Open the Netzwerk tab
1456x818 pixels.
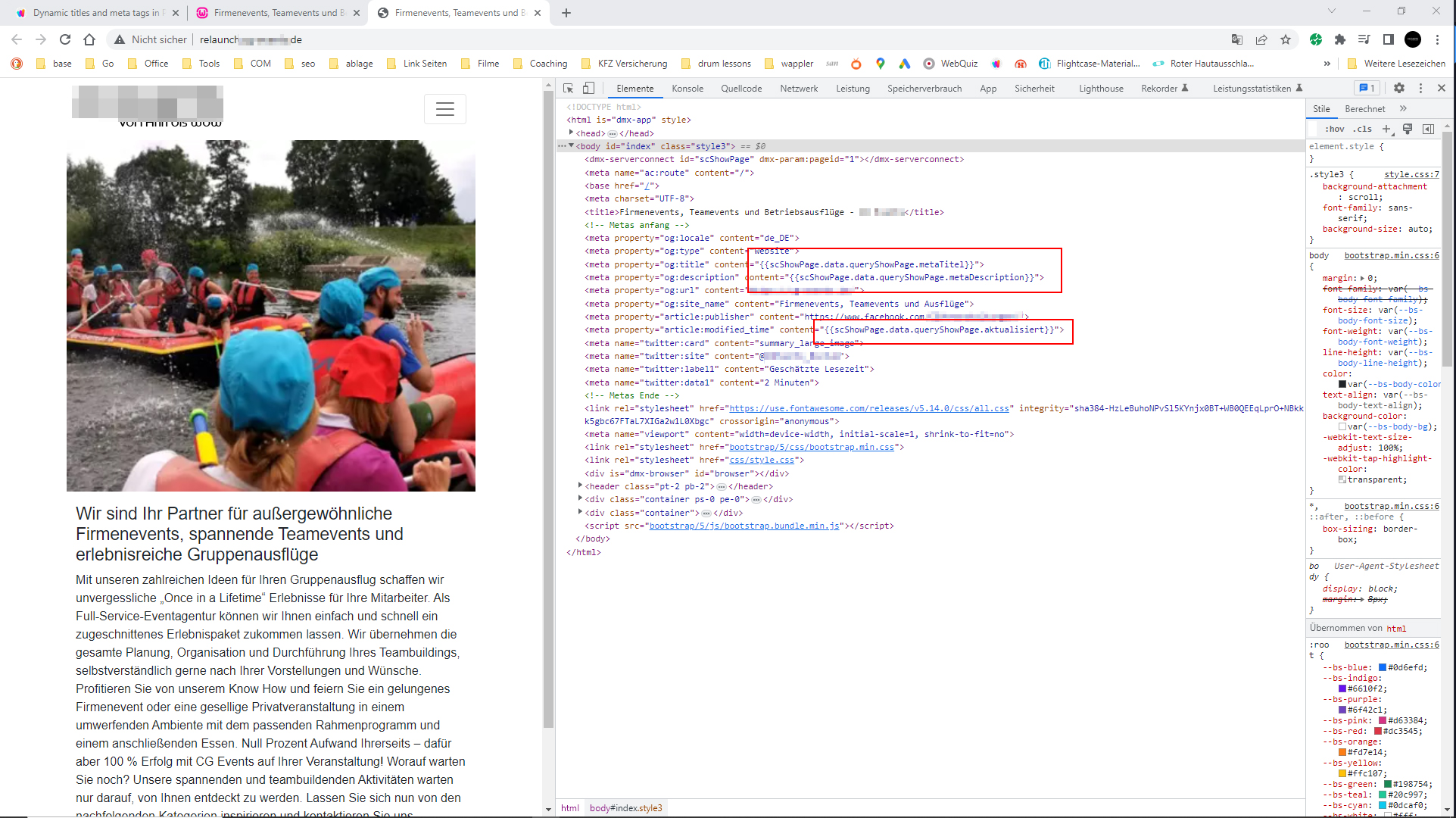coord(799,89)
